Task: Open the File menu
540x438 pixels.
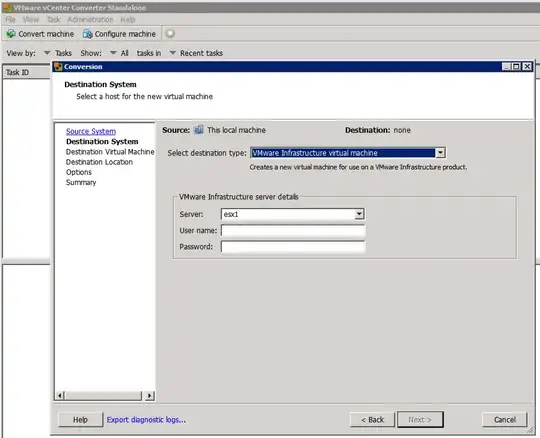Action: tap(10, 20)
